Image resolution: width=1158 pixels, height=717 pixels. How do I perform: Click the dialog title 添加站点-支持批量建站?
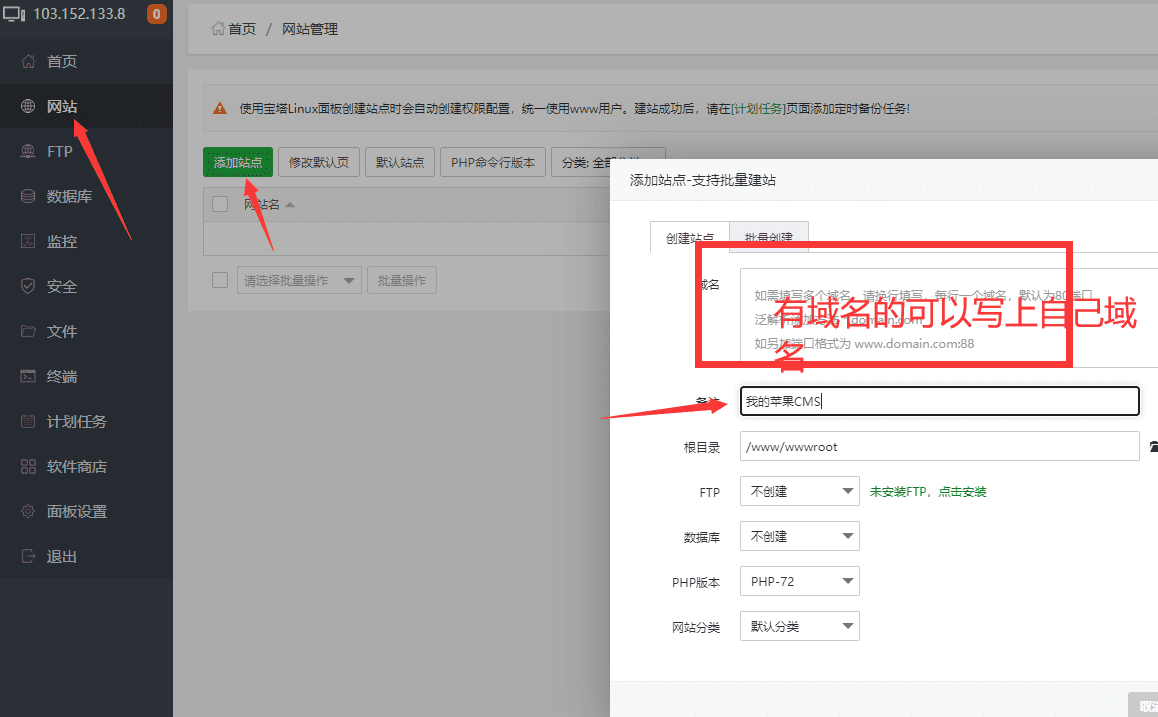tap(702, 180)
